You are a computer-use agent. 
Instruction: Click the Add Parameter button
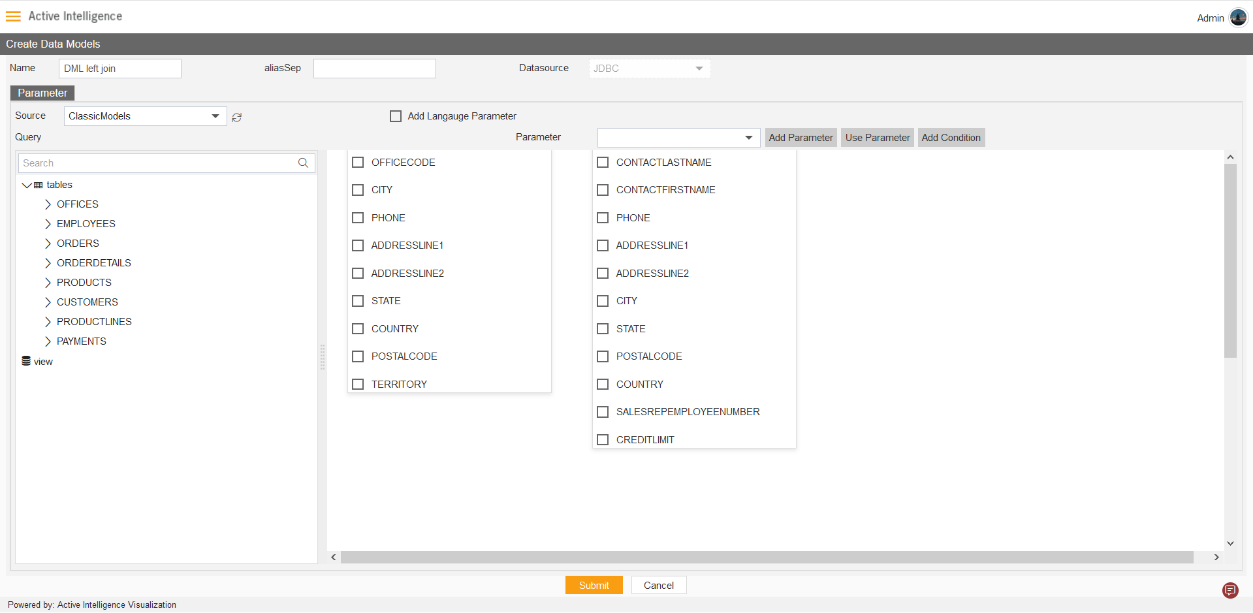(800, 138)
